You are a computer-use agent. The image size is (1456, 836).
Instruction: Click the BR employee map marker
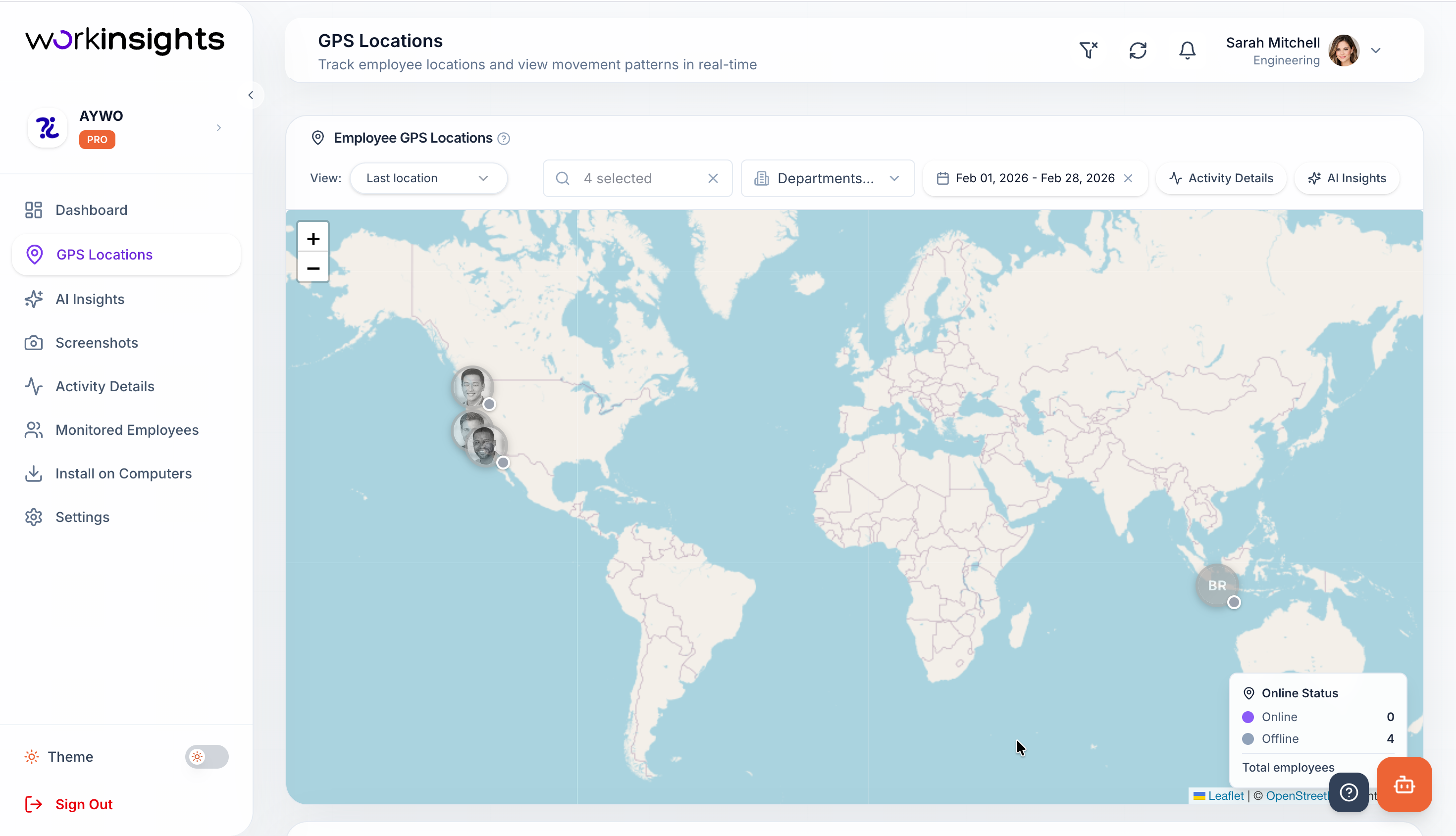click(1217, 586)
